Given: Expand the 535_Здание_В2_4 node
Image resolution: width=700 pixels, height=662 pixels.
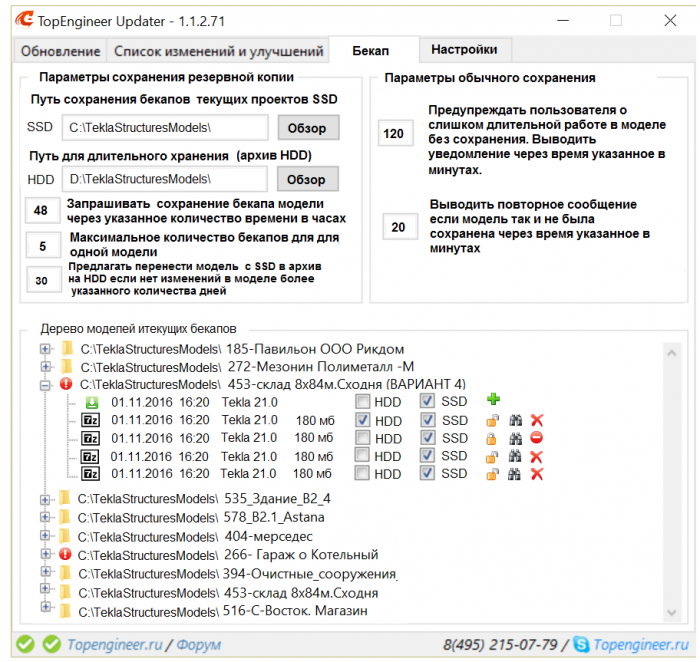Looking at the screenshot, I should coord(45,499).
